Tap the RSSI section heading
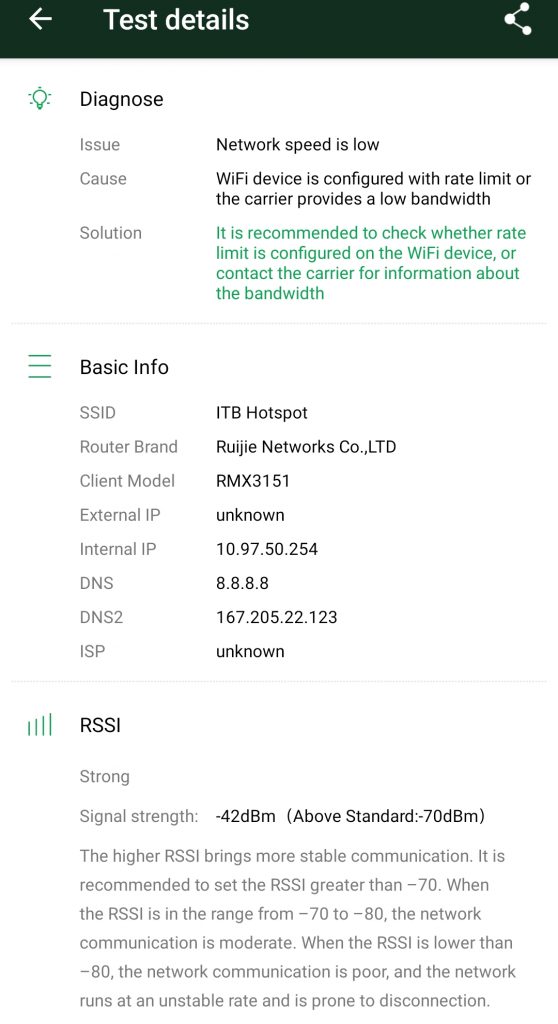Screen dimensions: 558x1024 [100, 726]
